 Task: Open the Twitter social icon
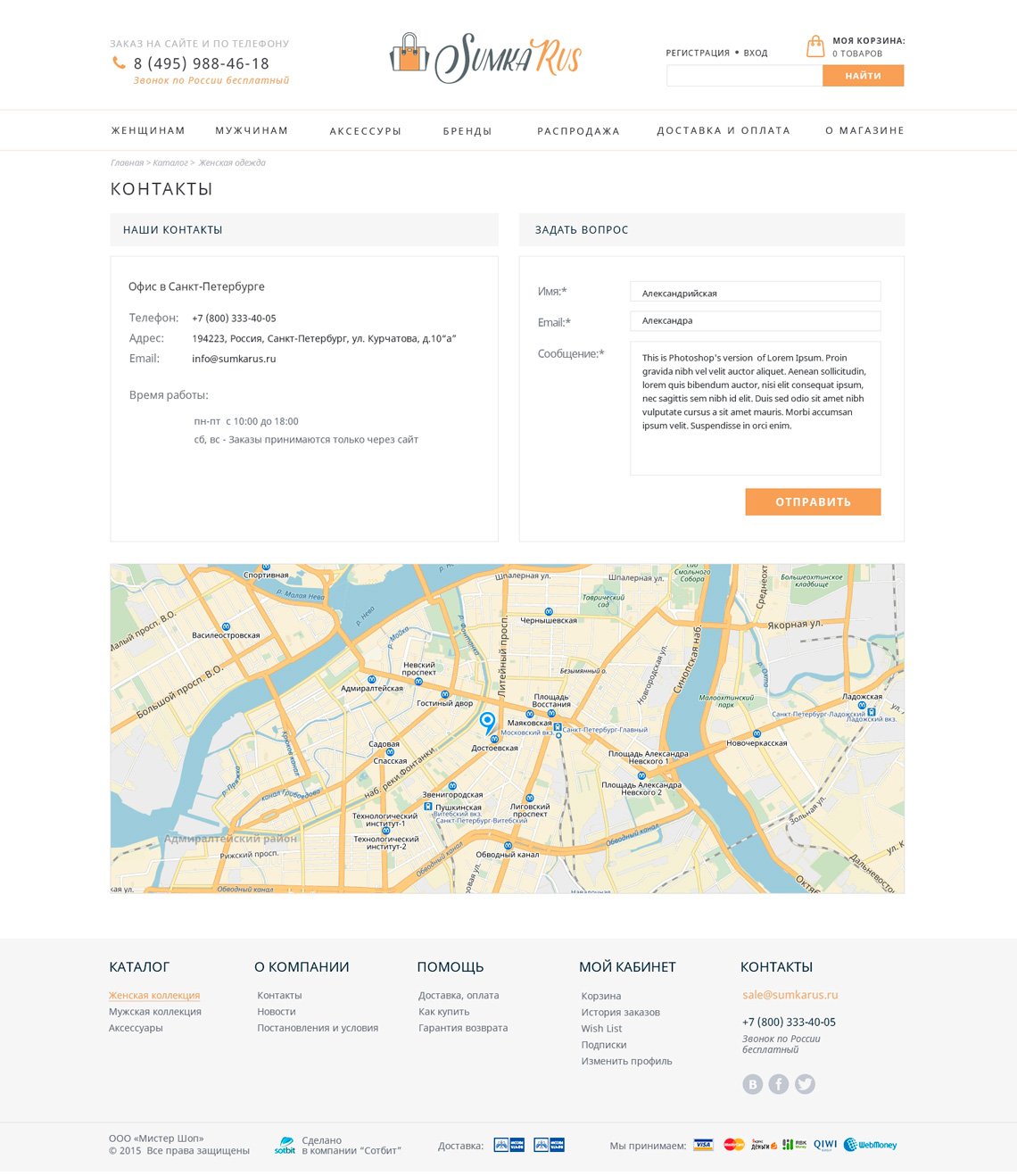coord(805,1084)
